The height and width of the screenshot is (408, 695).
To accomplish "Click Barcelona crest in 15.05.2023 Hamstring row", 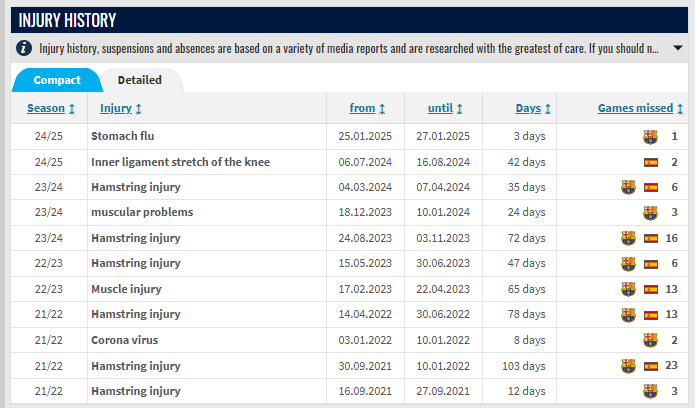I will [628, 264].
